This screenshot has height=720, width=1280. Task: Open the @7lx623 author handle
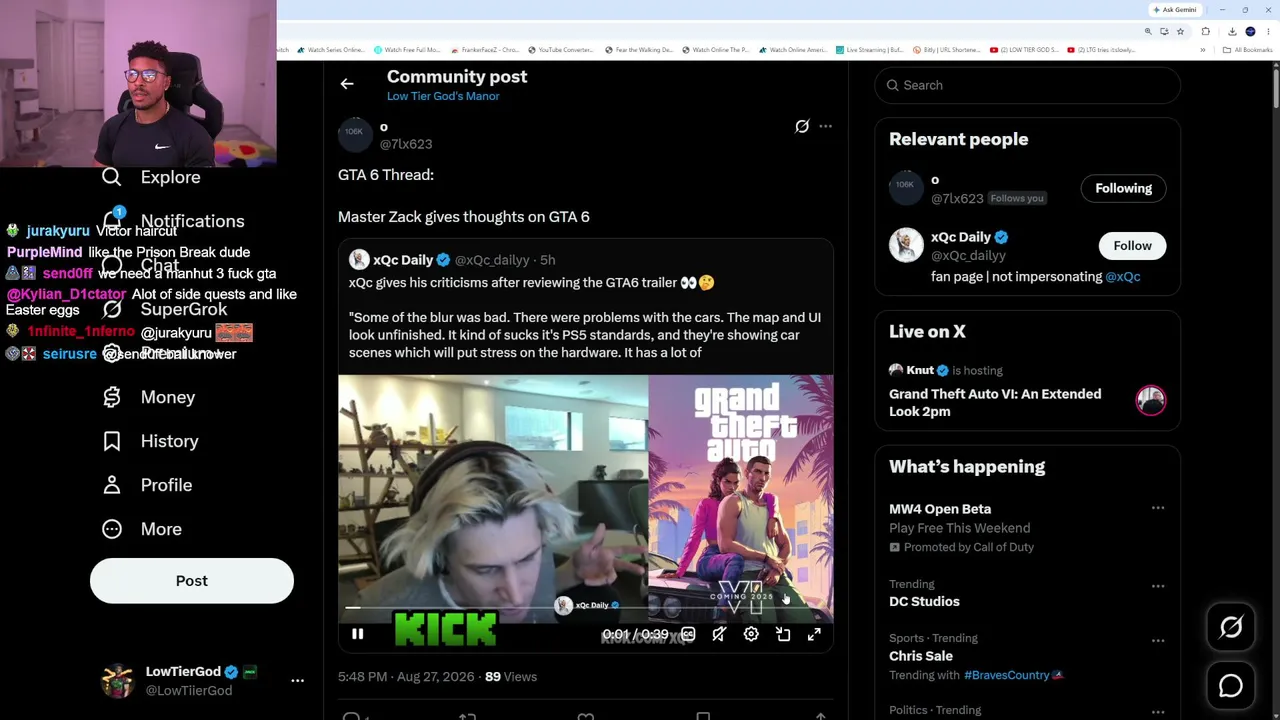pyautogui.click(x=406, y=144)
